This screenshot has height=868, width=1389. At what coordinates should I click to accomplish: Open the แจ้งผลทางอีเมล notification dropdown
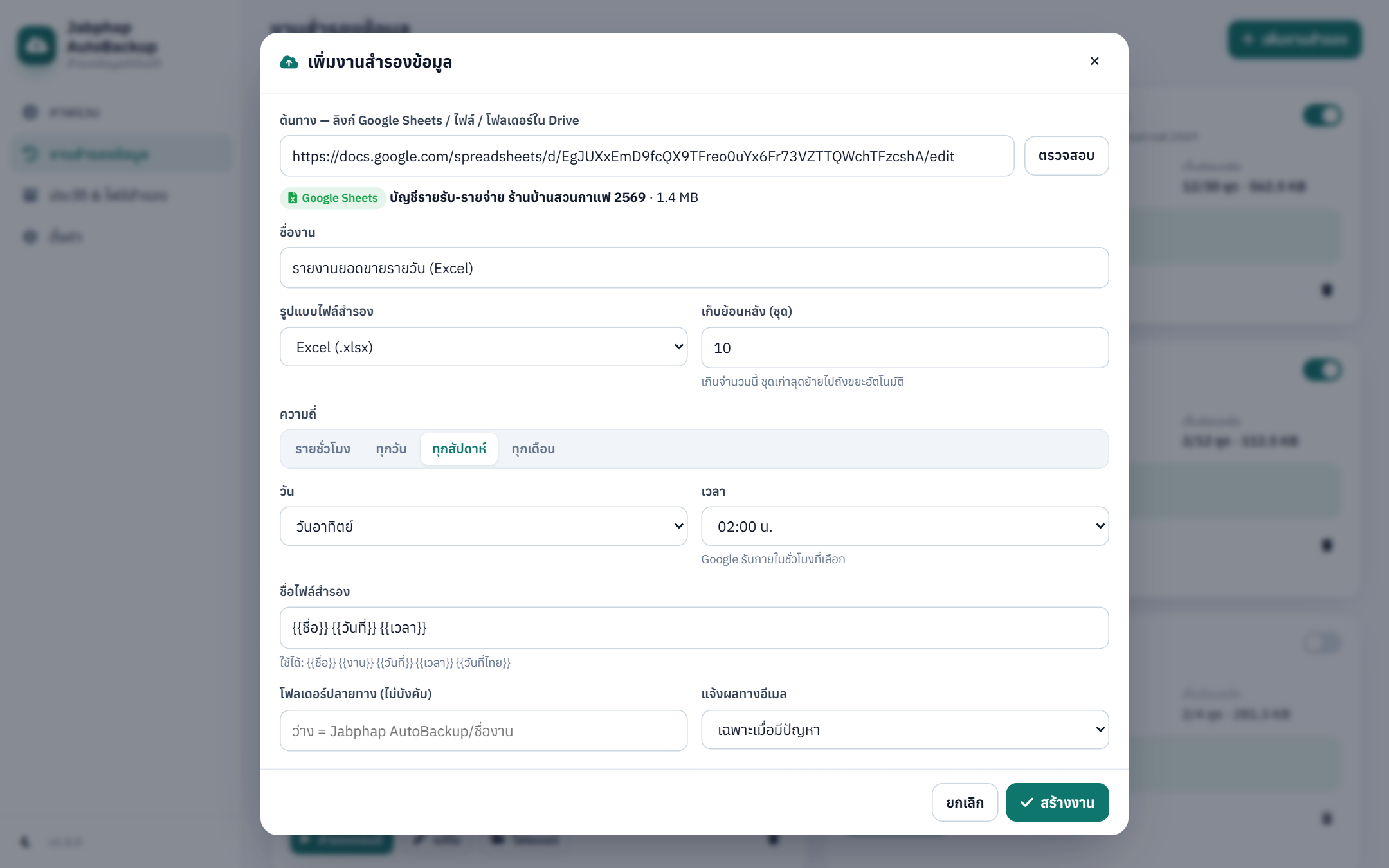(905, 730)
